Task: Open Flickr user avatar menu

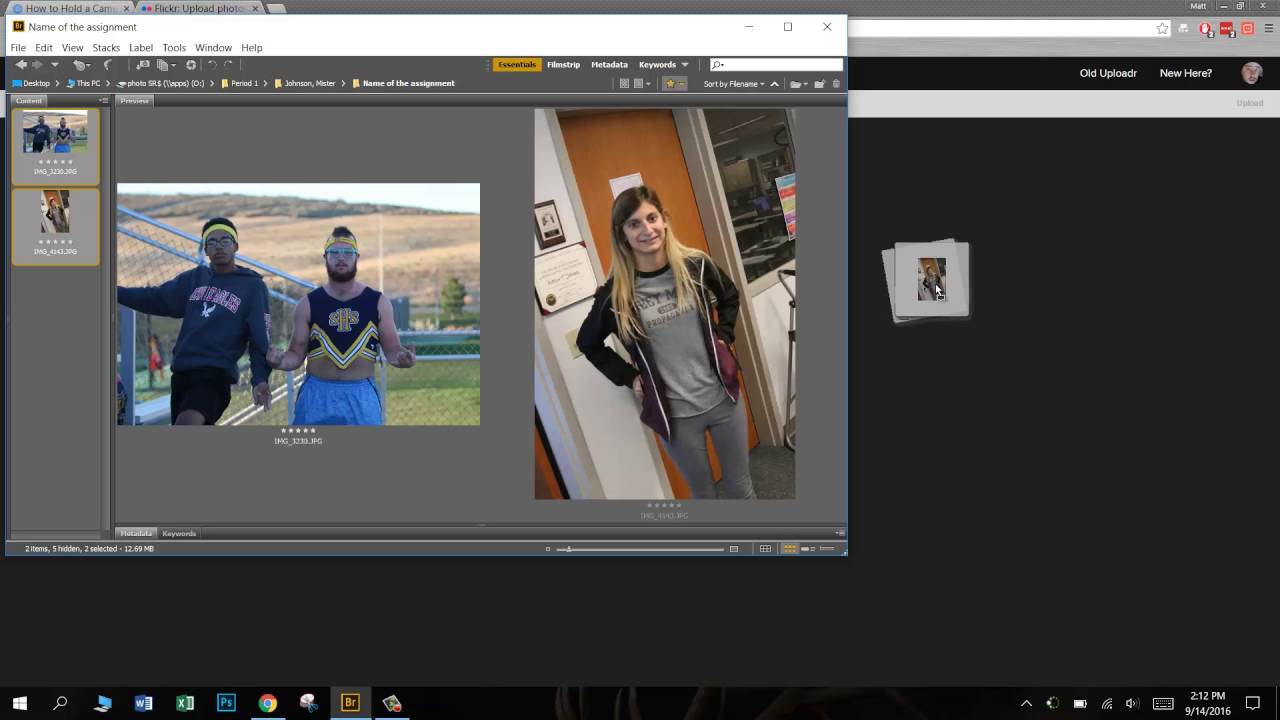Action: point(1251,73)
